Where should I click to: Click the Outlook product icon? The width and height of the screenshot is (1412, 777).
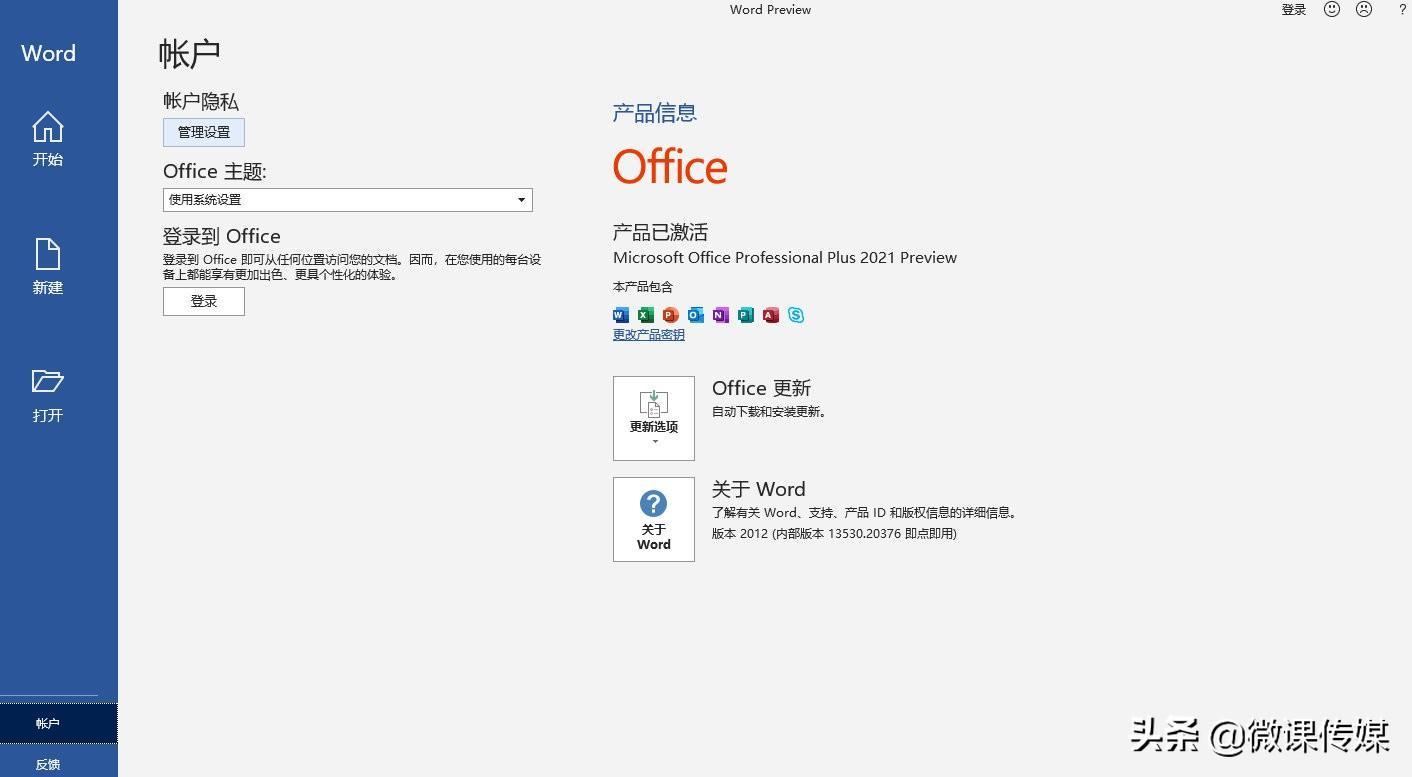pyautogui.click(x=696, y=315)
